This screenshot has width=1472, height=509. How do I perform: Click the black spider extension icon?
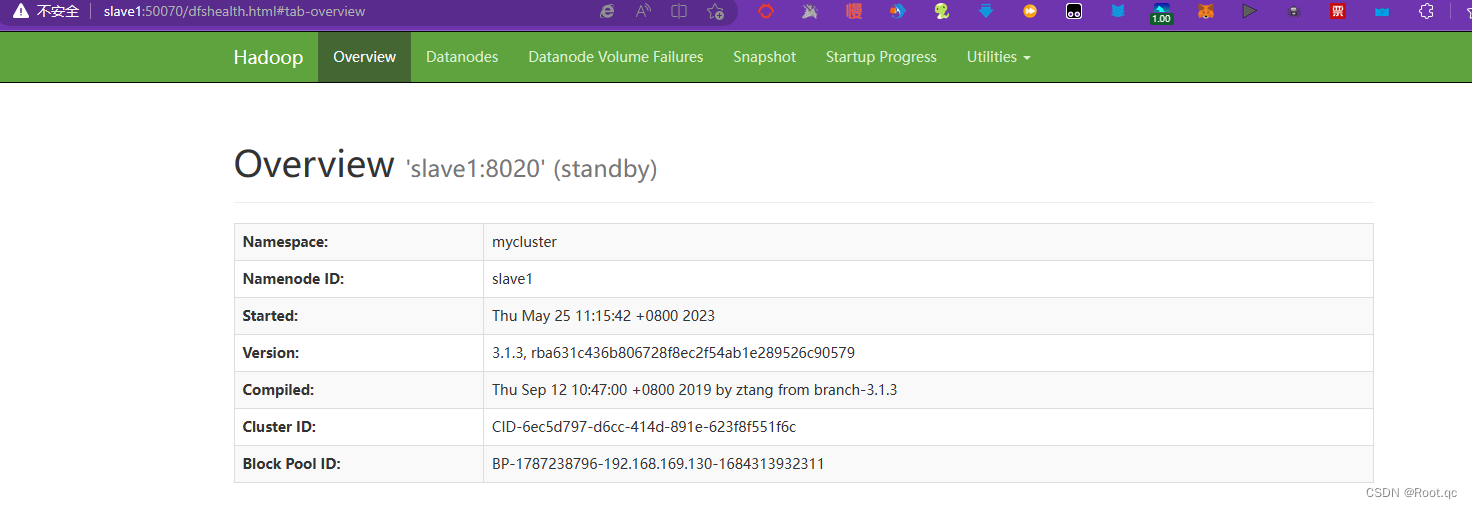[1294, 12]
